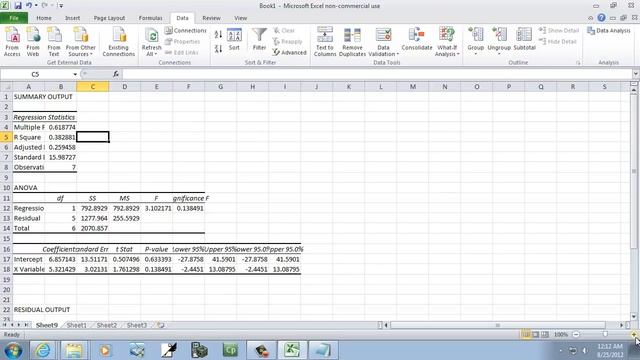Switch to the Insert tab

(x=72, y=18)
